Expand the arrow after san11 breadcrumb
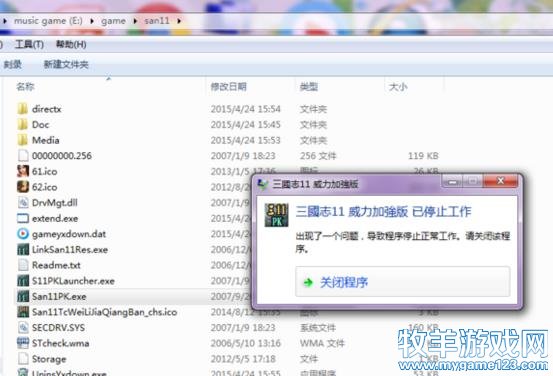The width and height of the screenshot is (553, 376). tap(179, 21)
